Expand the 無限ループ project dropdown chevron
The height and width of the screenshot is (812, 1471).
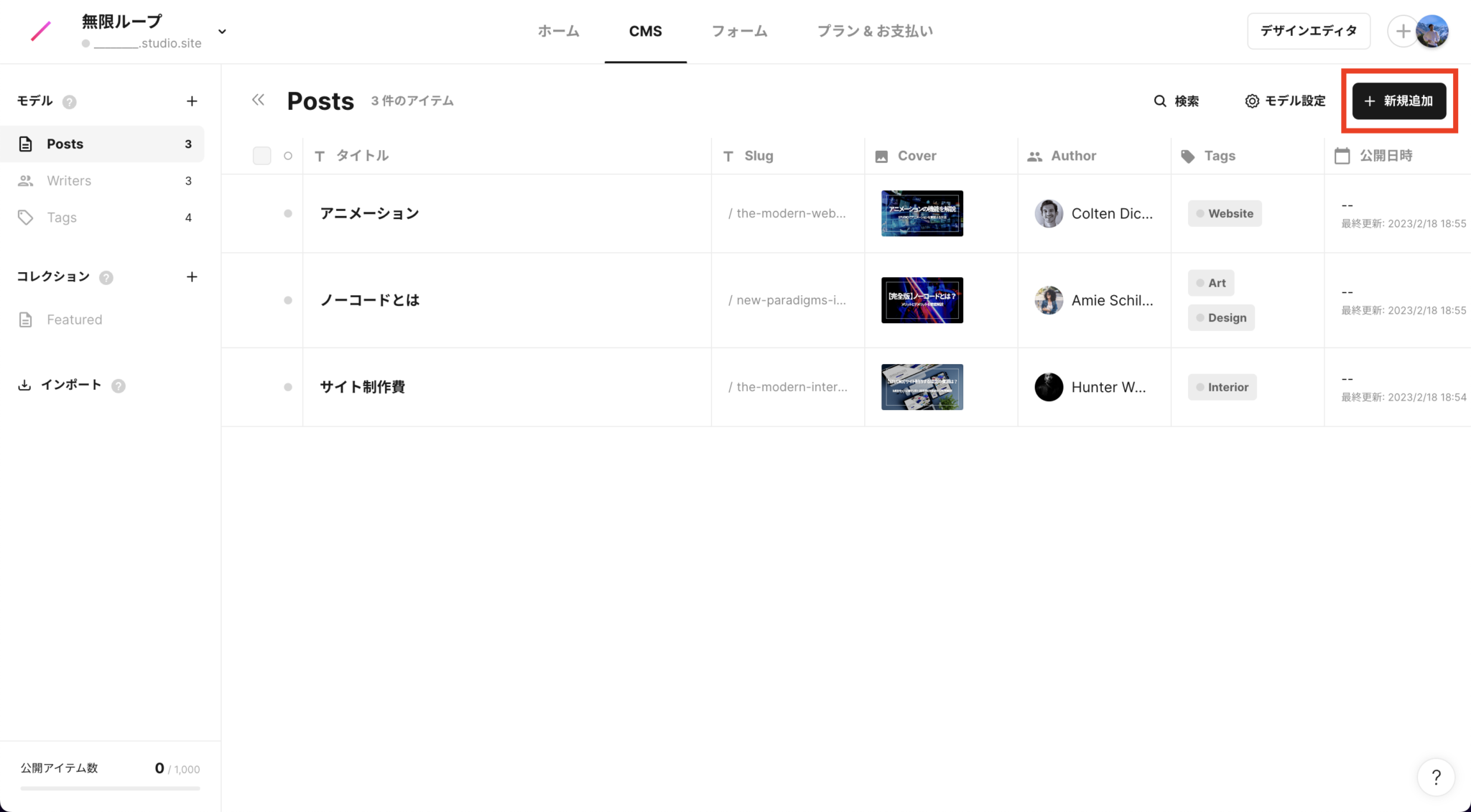222,32
